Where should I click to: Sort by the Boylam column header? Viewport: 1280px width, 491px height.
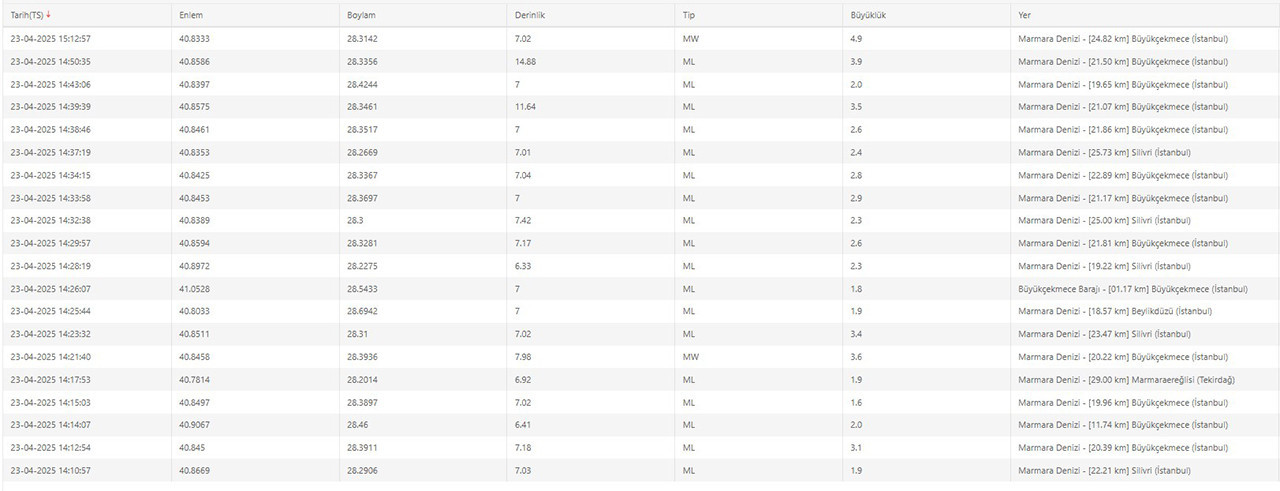coord(362,16)
